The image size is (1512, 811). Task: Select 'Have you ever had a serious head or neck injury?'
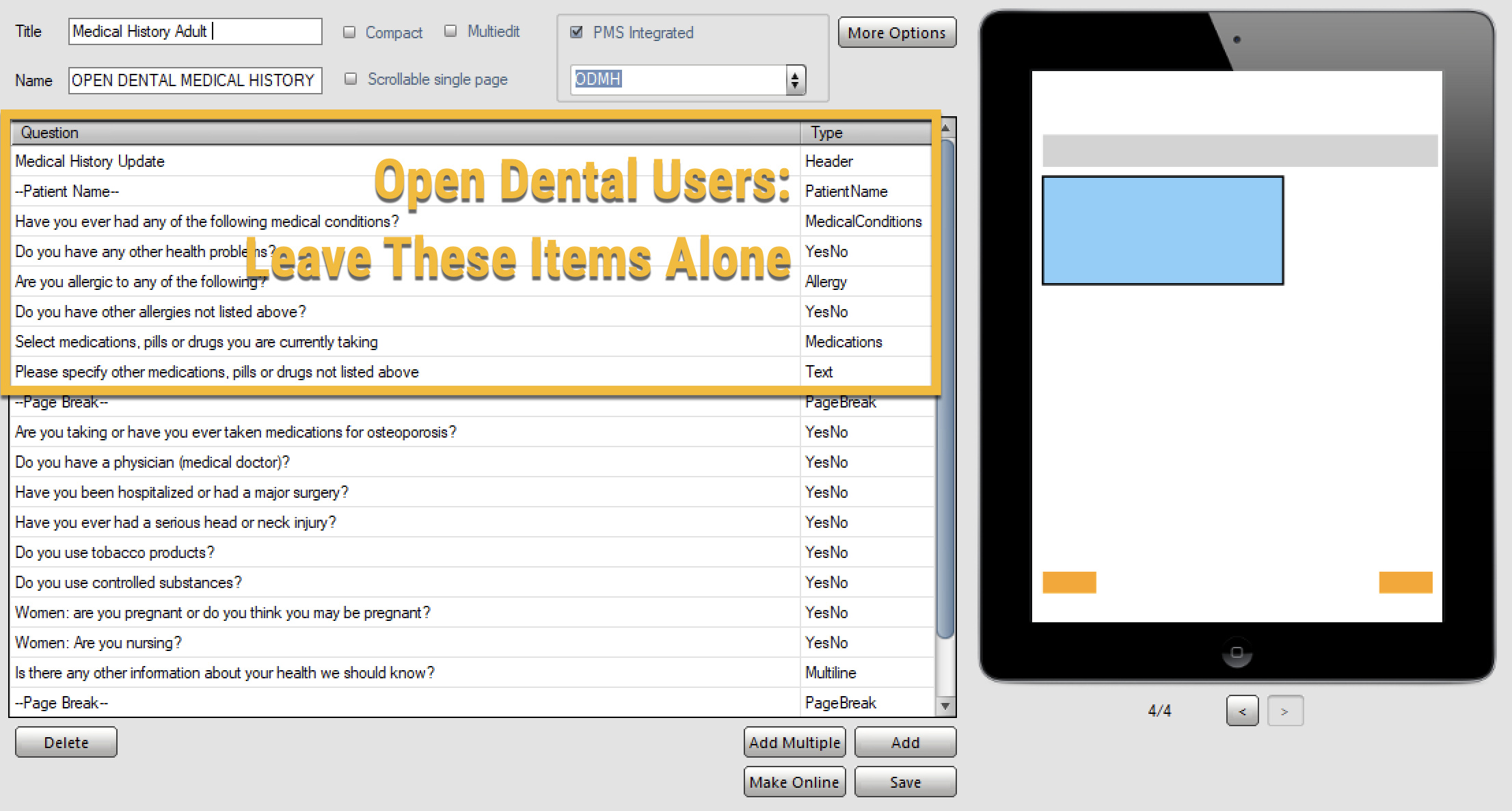[x=472, y=522]
